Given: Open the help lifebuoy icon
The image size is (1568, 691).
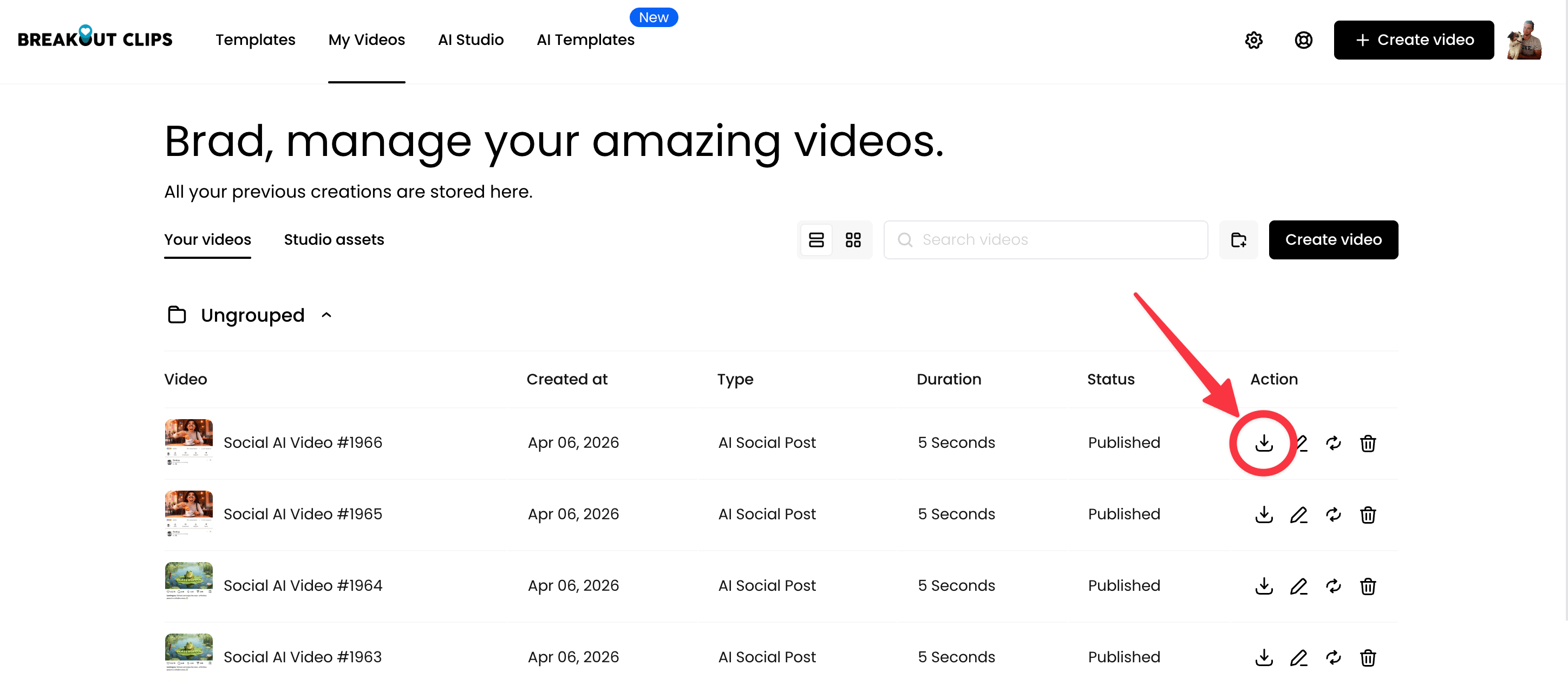Looking at the screenshot, I should coord(1303,40).
